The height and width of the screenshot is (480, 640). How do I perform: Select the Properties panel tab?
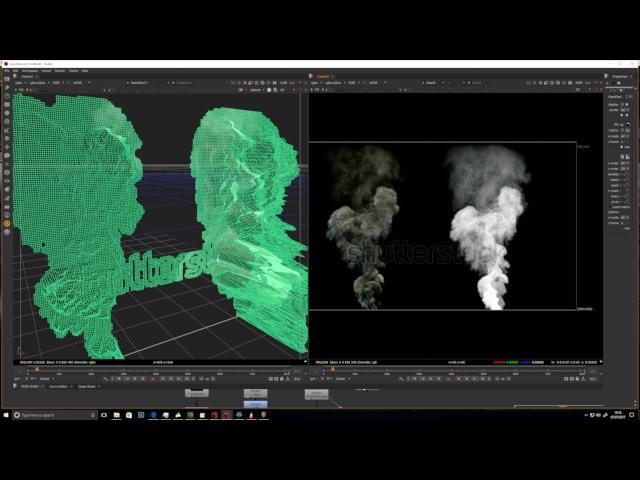point(619,76)
